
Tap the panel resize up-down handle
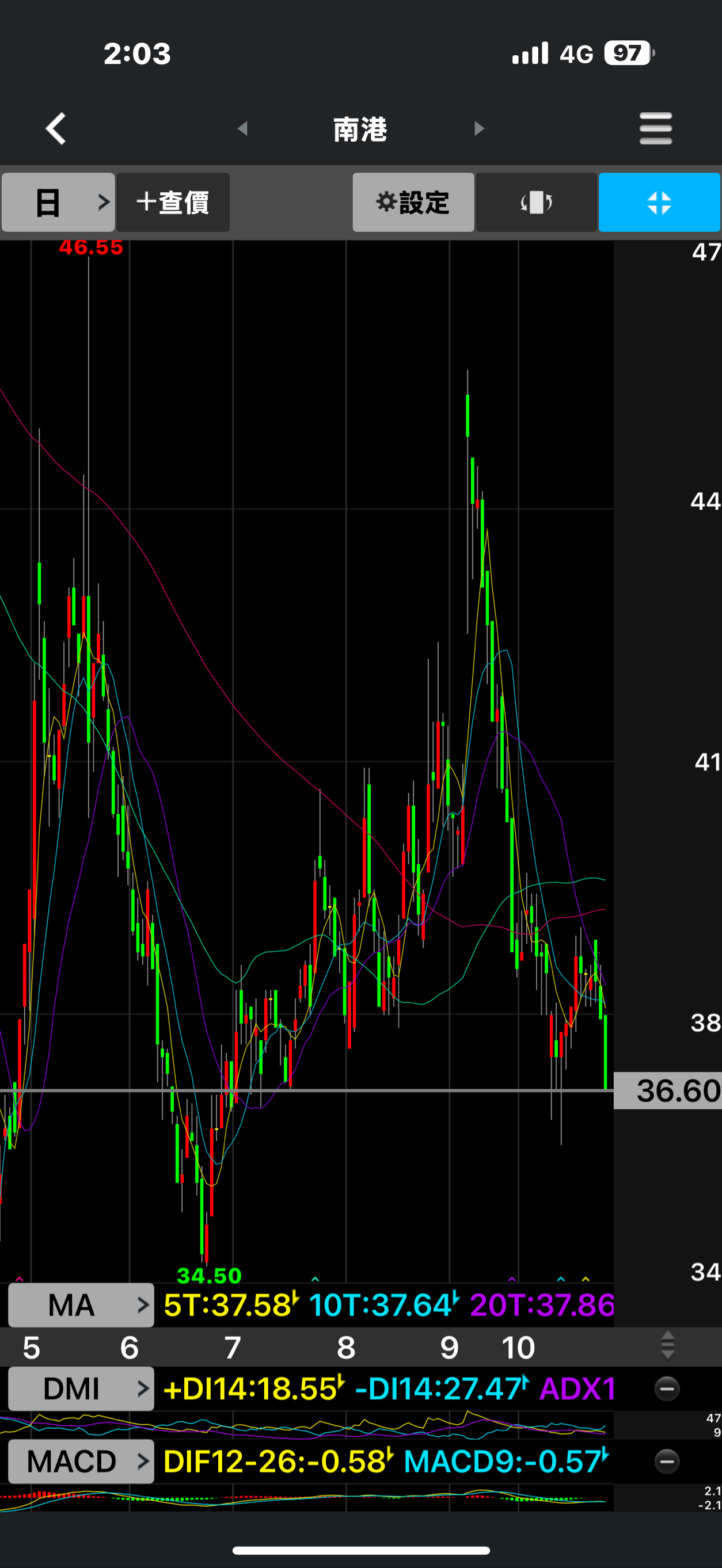point(667,1345)
